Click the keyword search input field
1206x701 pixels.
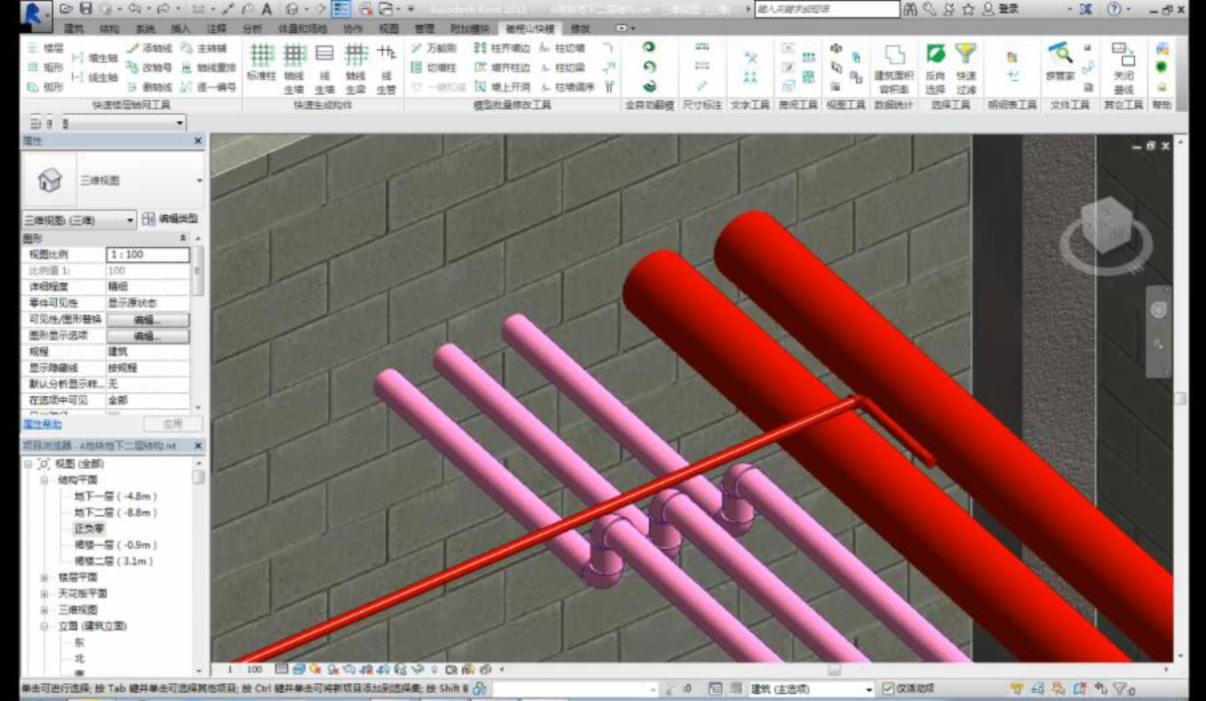tap(827, 9)
